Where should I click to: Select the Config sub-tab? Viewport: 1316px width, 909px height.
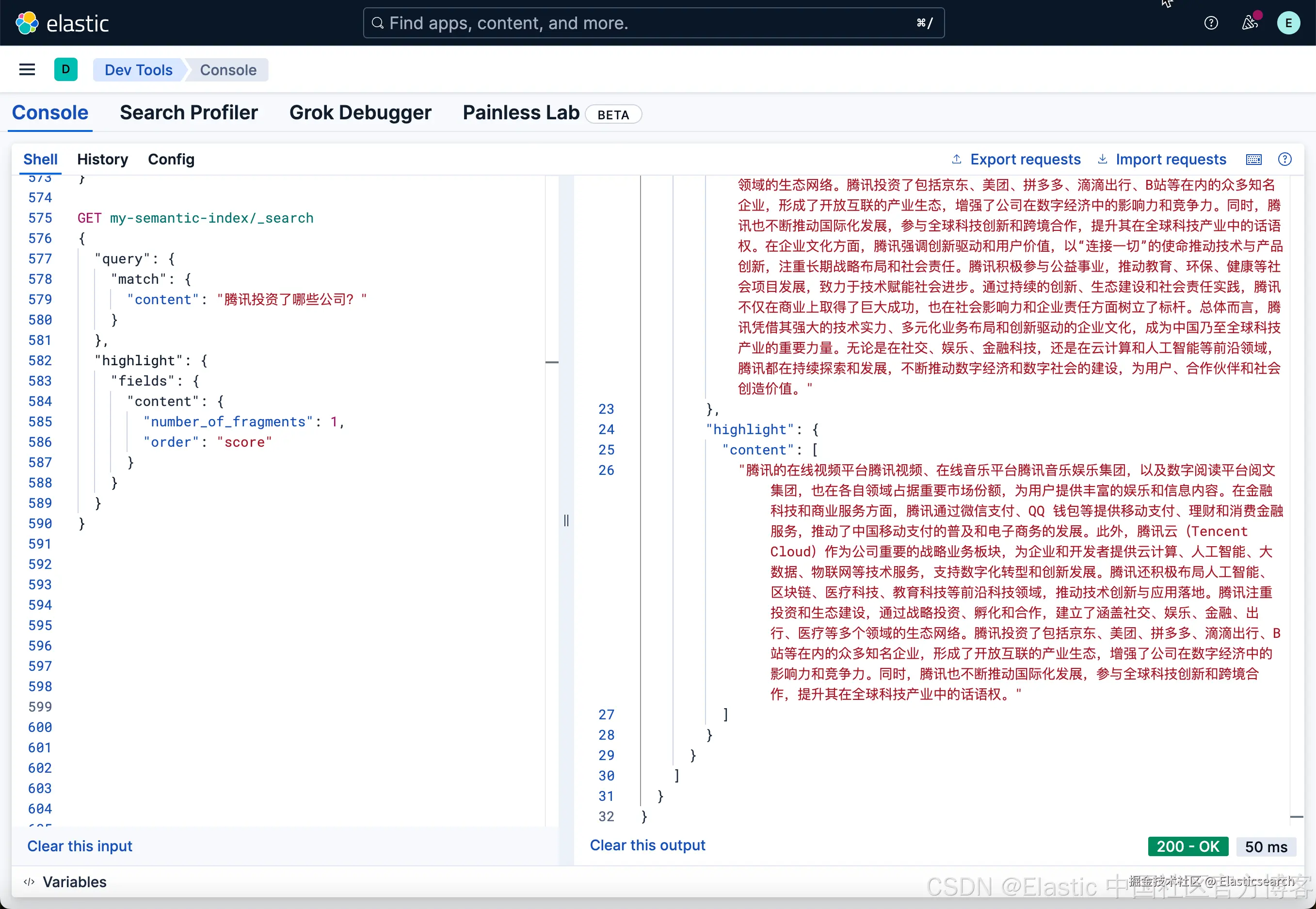(171, 160)
